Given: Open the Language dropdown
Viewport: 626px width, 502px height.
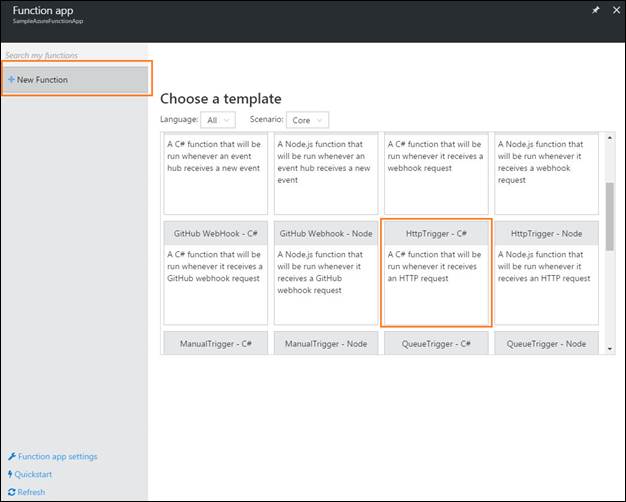Looking at the screenshot, I should (x=218, y=120).
